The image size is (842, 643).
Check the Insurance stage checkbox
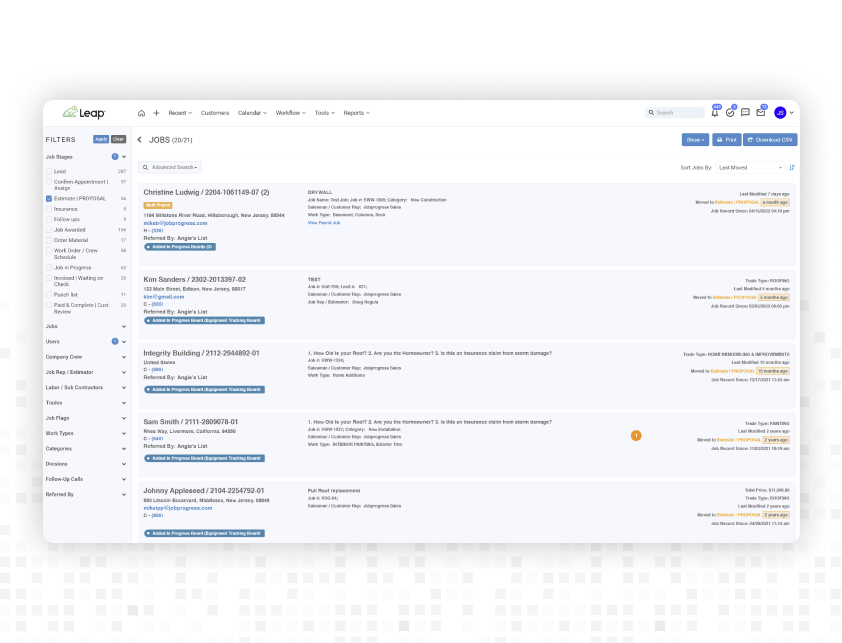[49, 209]
